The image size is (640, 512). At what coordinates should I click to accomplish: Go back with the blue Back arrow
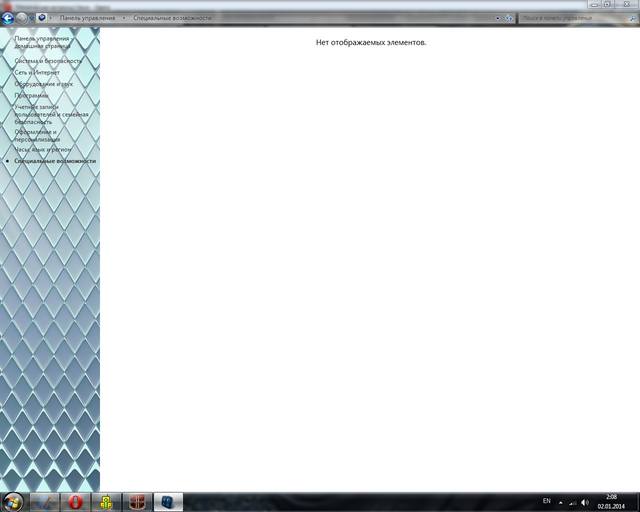coord(7,18)
